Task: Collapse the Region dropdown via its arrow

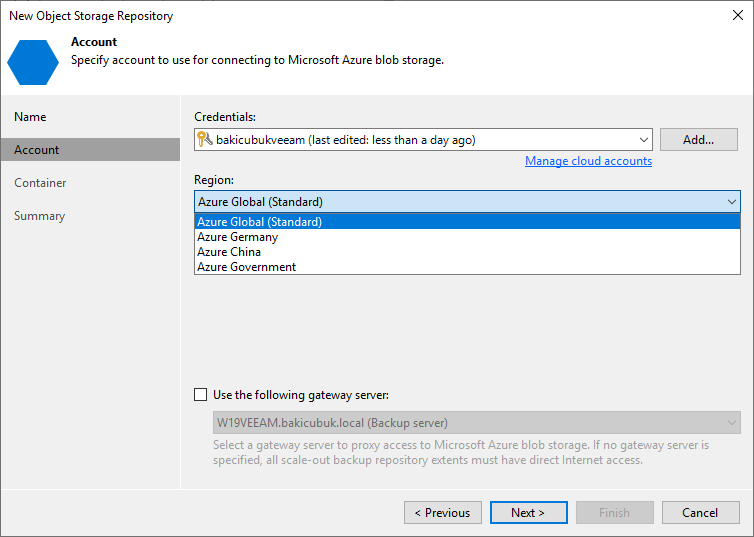Action: [731, 202]
